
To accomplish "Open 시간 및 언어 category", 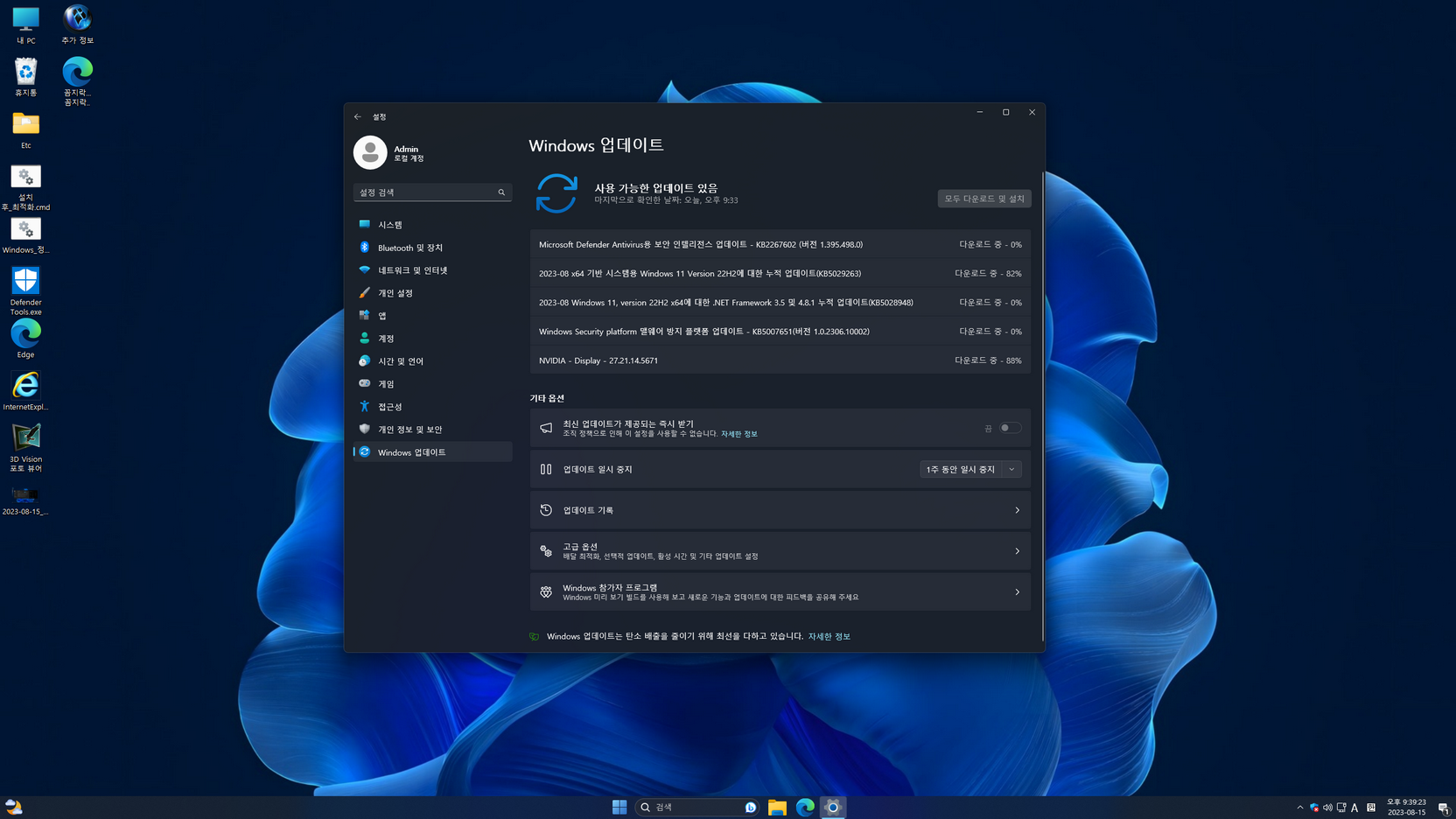I will 432,361.
